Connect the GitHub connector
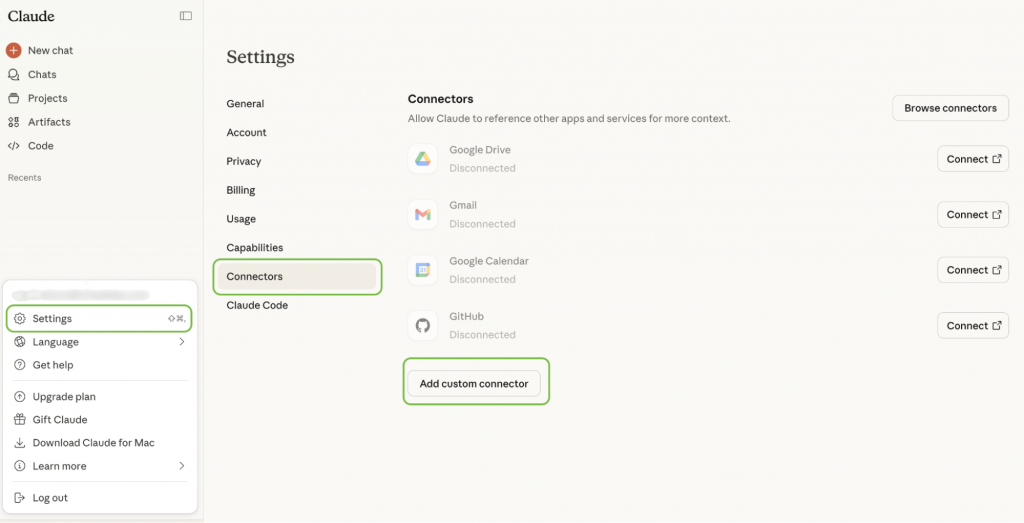Viewport: 1024px width, 523px height. (x=972, y=325)
